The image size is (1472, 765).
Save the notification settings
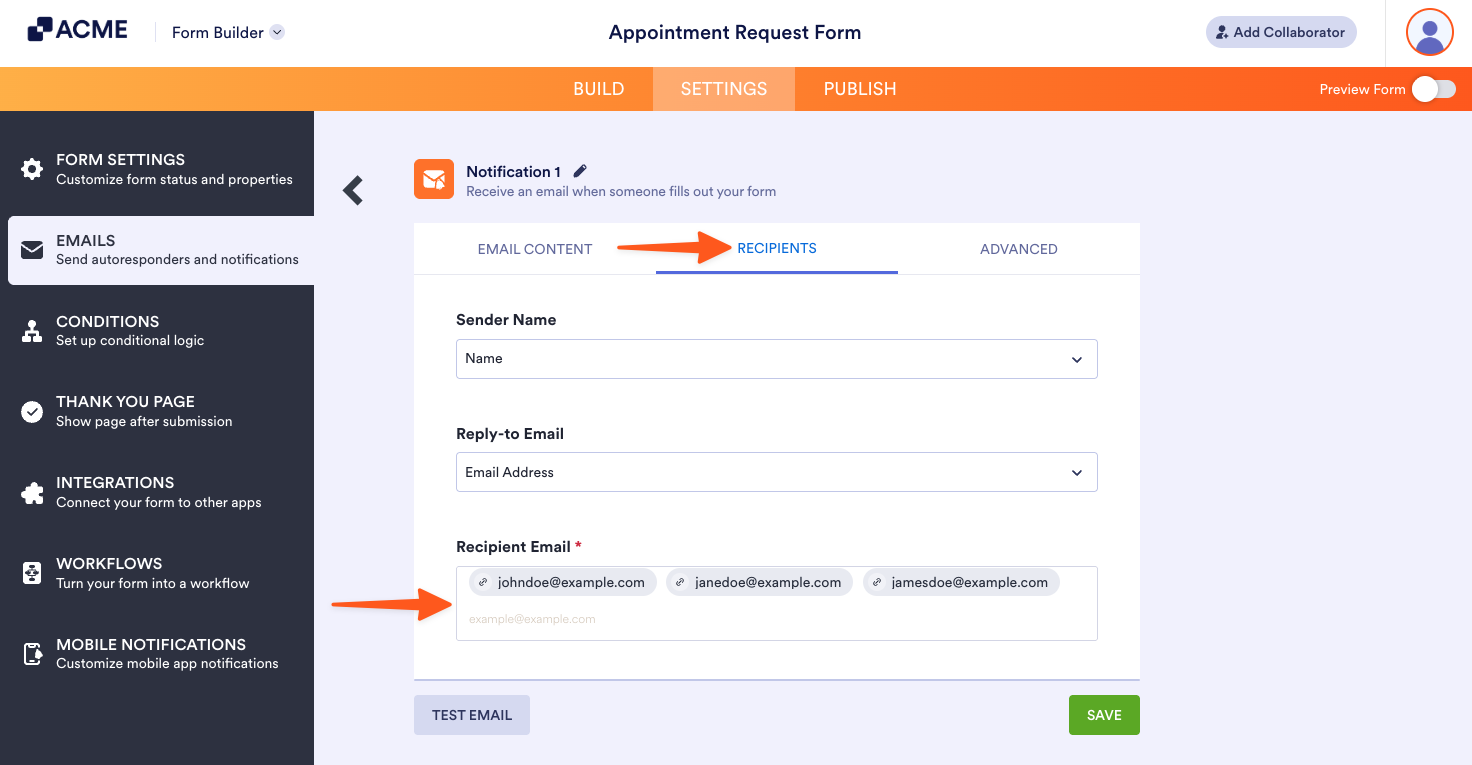pos(1103,715)
